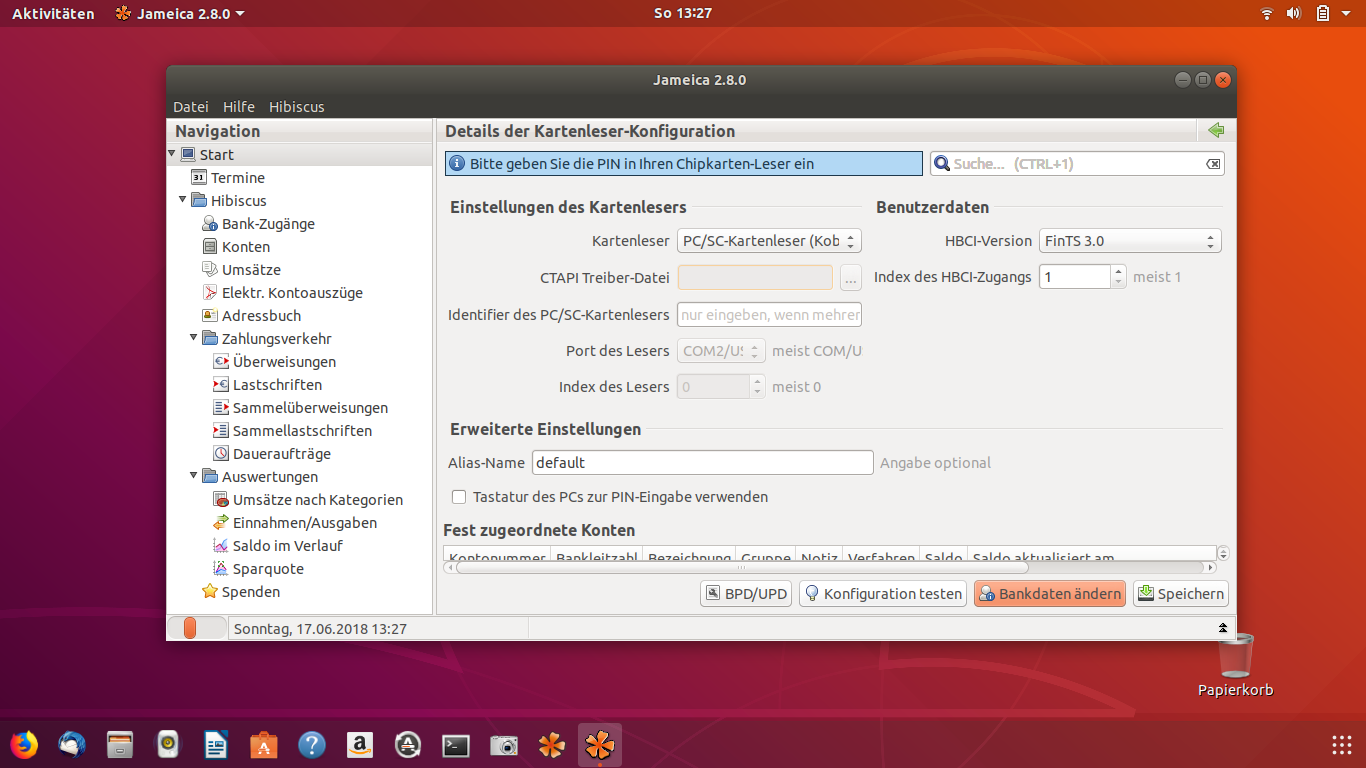
Task: Open Ubuntu Software from the dock
Action: (264, 745)
